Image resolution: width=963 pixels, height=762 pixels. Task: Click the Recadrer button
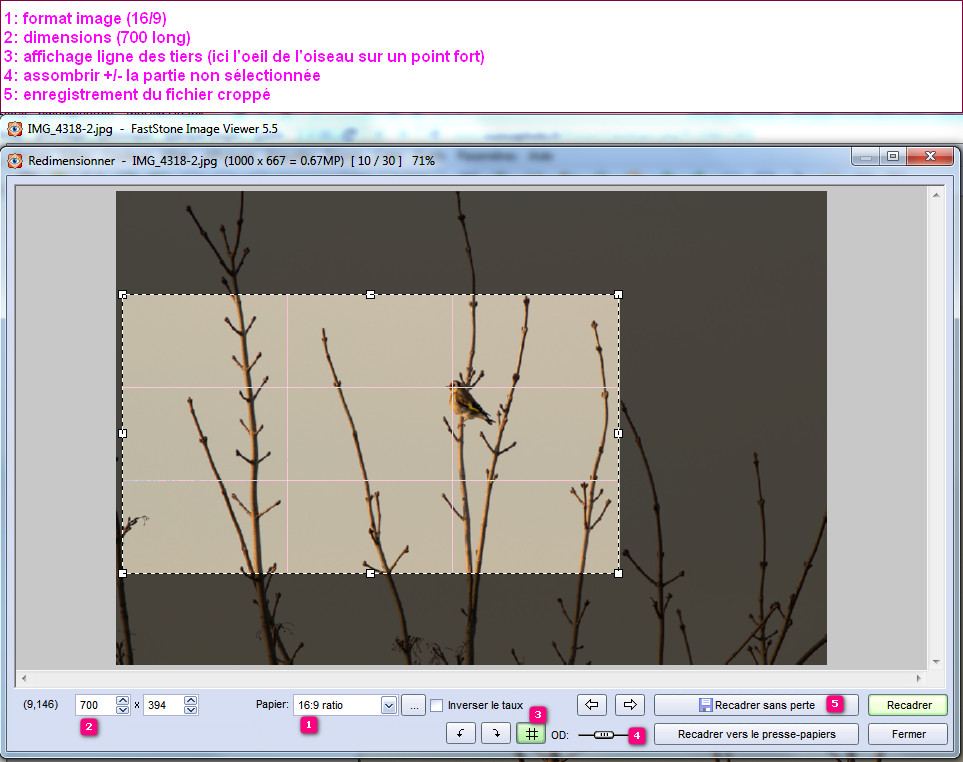point(908,705)
